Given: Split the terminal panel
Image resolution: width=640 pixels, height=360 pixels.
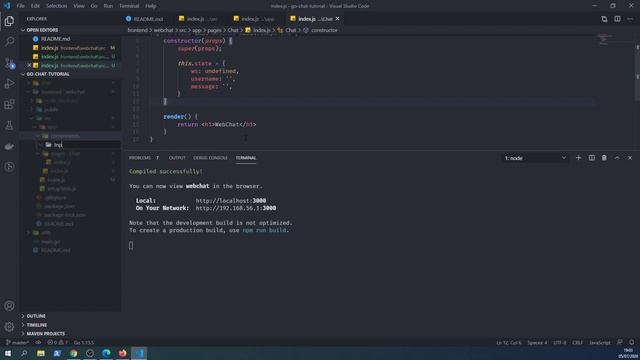Looking at the screenshot, I should [x=591, y=158].
